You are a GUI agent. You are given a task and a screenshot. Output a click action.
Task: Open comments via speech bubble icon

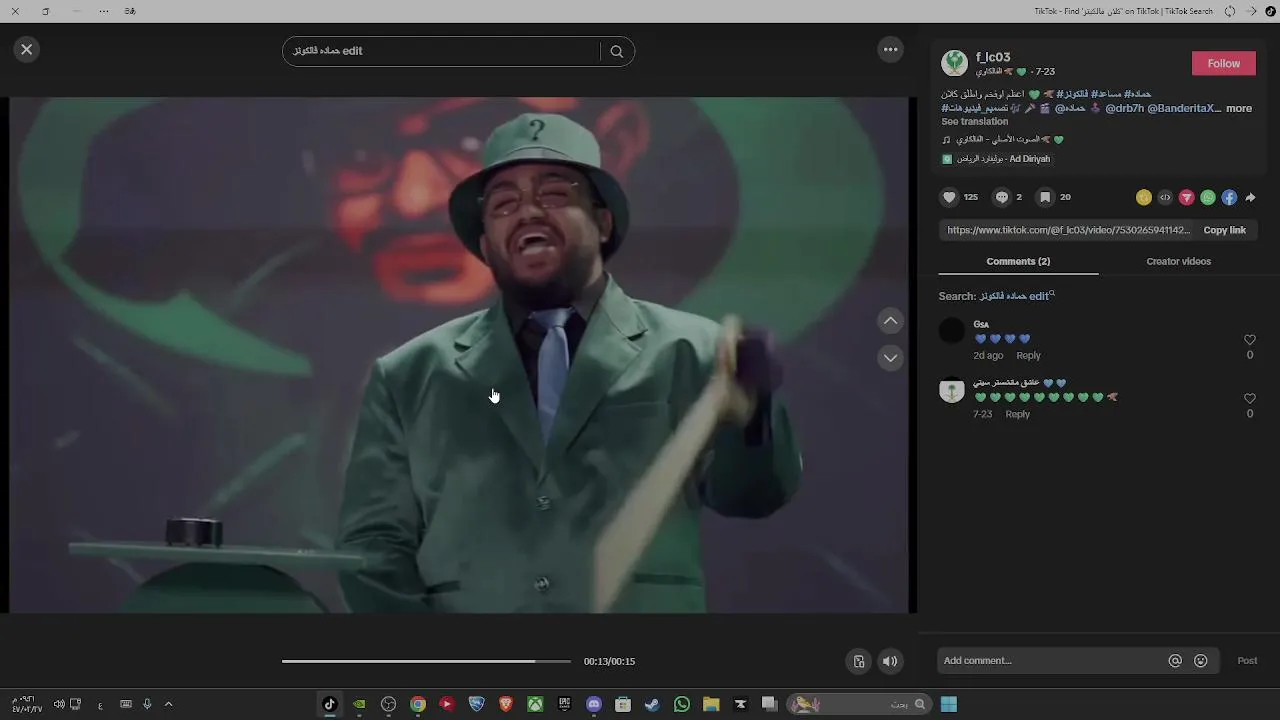coord(1002,197)
